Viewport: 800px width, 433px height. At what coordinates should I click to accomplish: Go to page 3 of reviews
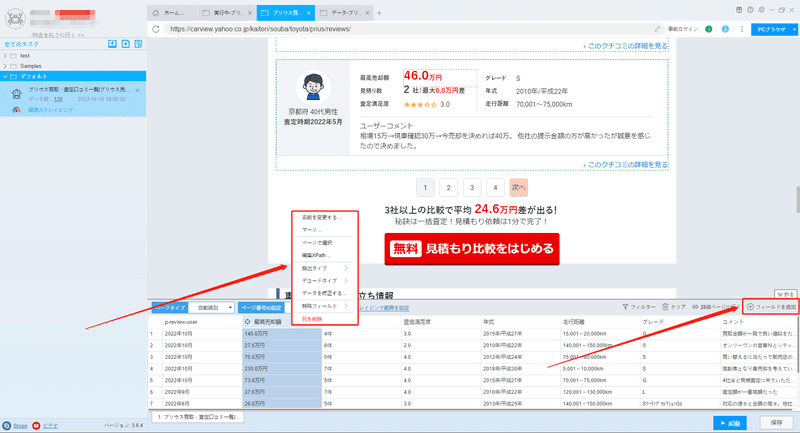point(472,187)
